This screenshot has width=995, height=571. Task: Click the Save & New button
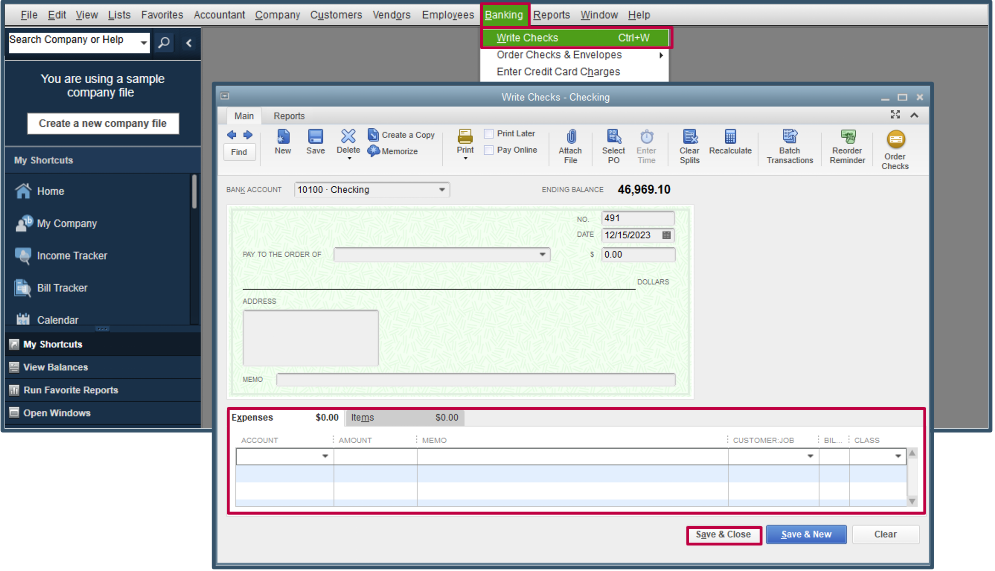(x=806, y=535)
